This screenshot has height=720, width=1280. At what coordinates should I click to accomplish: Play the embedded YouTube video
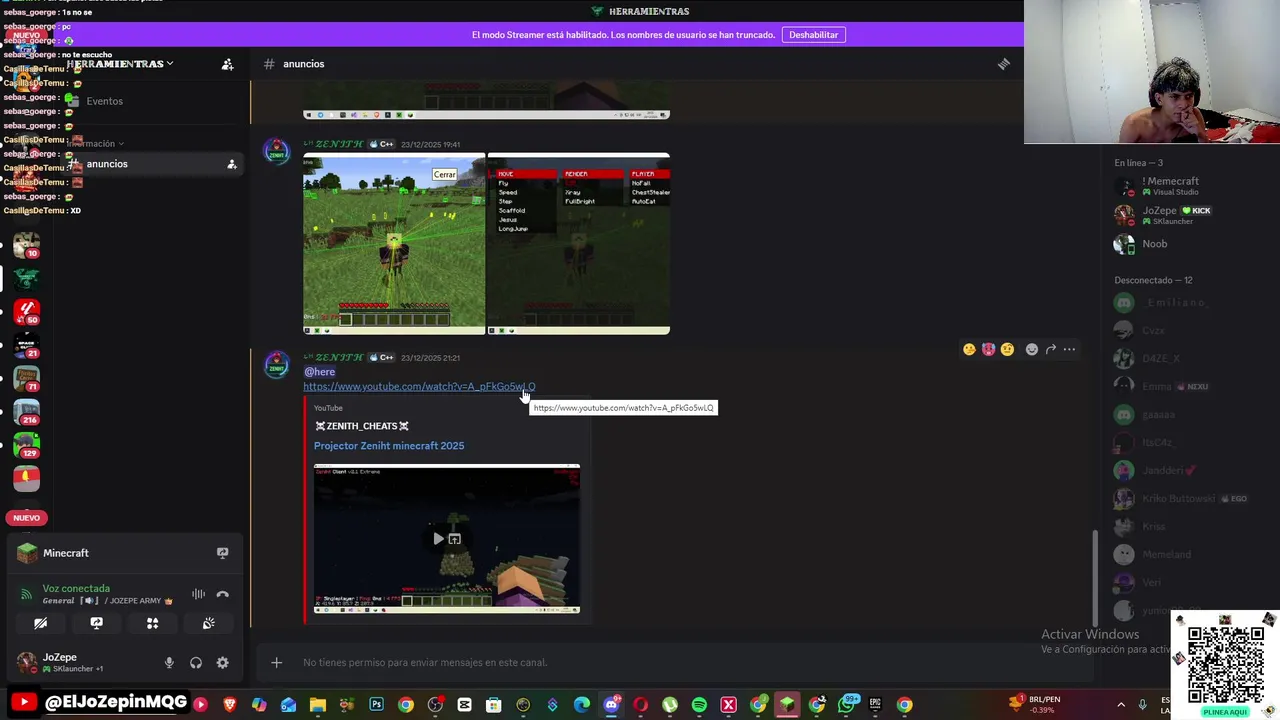pos(438,539)
